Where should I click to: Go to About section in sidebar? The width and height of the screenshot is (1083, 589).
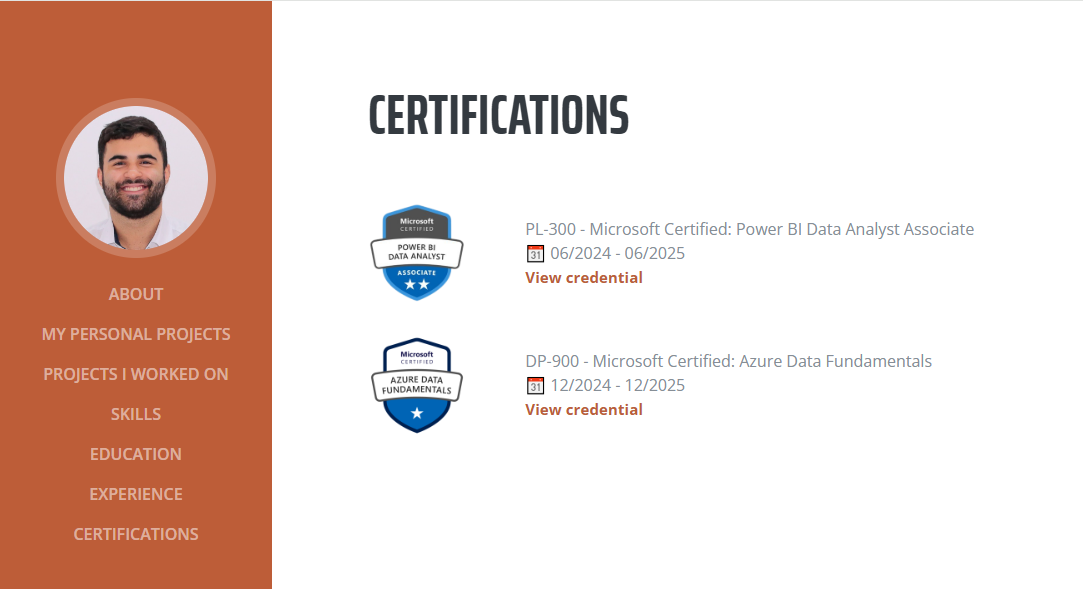[x=136, y=294]
